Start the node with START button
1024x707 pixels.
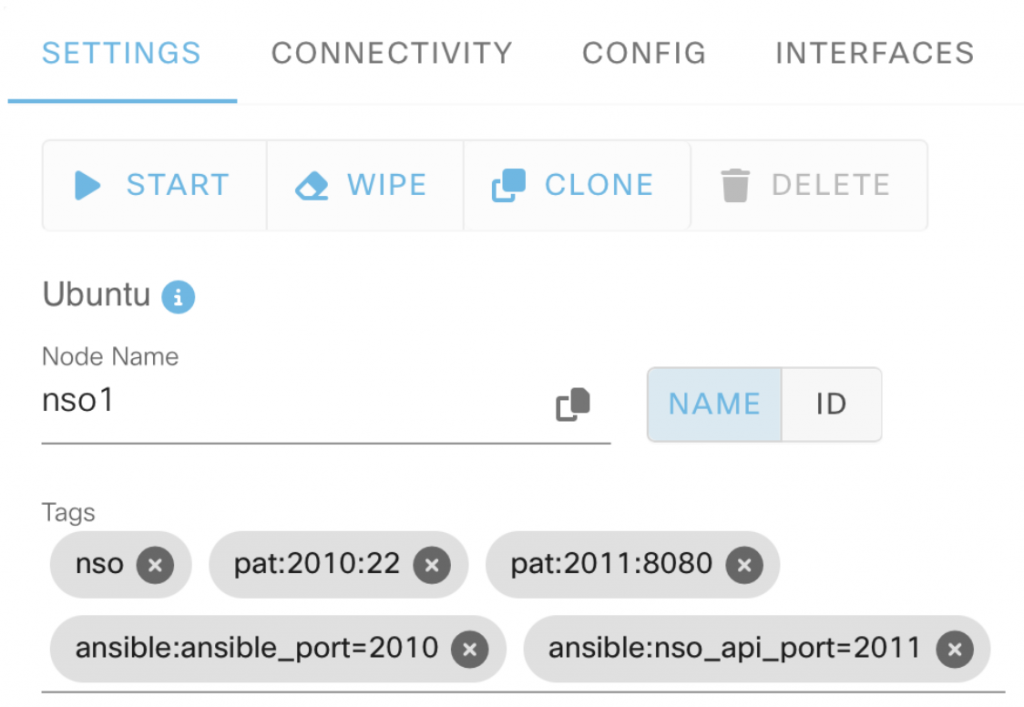point(154,185)
